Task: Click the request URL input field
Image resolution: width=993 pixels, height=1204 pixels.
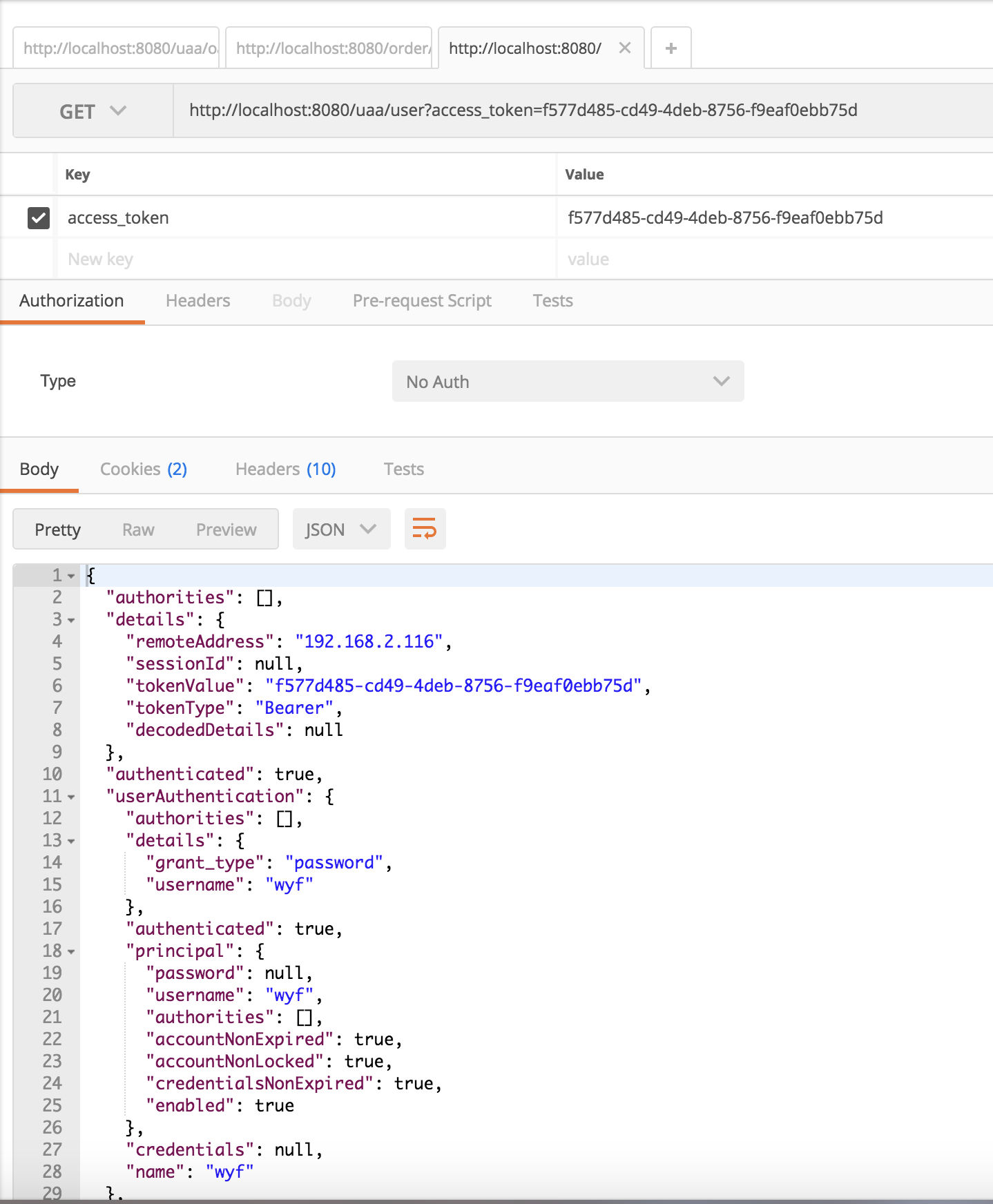Action: (580, 110)
